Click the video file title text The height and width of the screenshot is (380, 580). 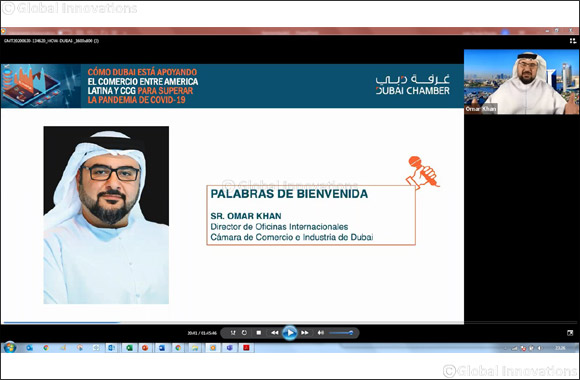click(51, 41)
